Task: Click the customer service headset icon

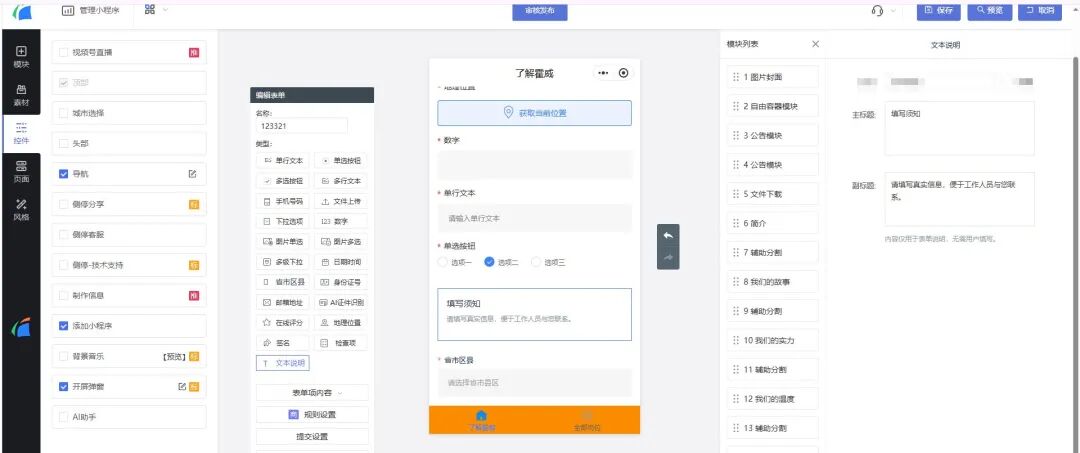Action: pos(877,10)
